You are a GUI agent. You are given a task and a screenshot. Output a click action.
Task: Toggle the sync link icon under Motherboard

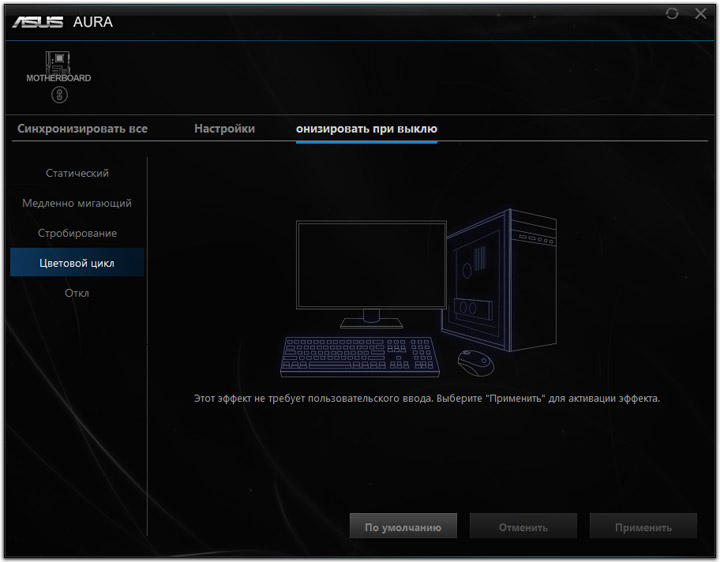pos(59,95)
